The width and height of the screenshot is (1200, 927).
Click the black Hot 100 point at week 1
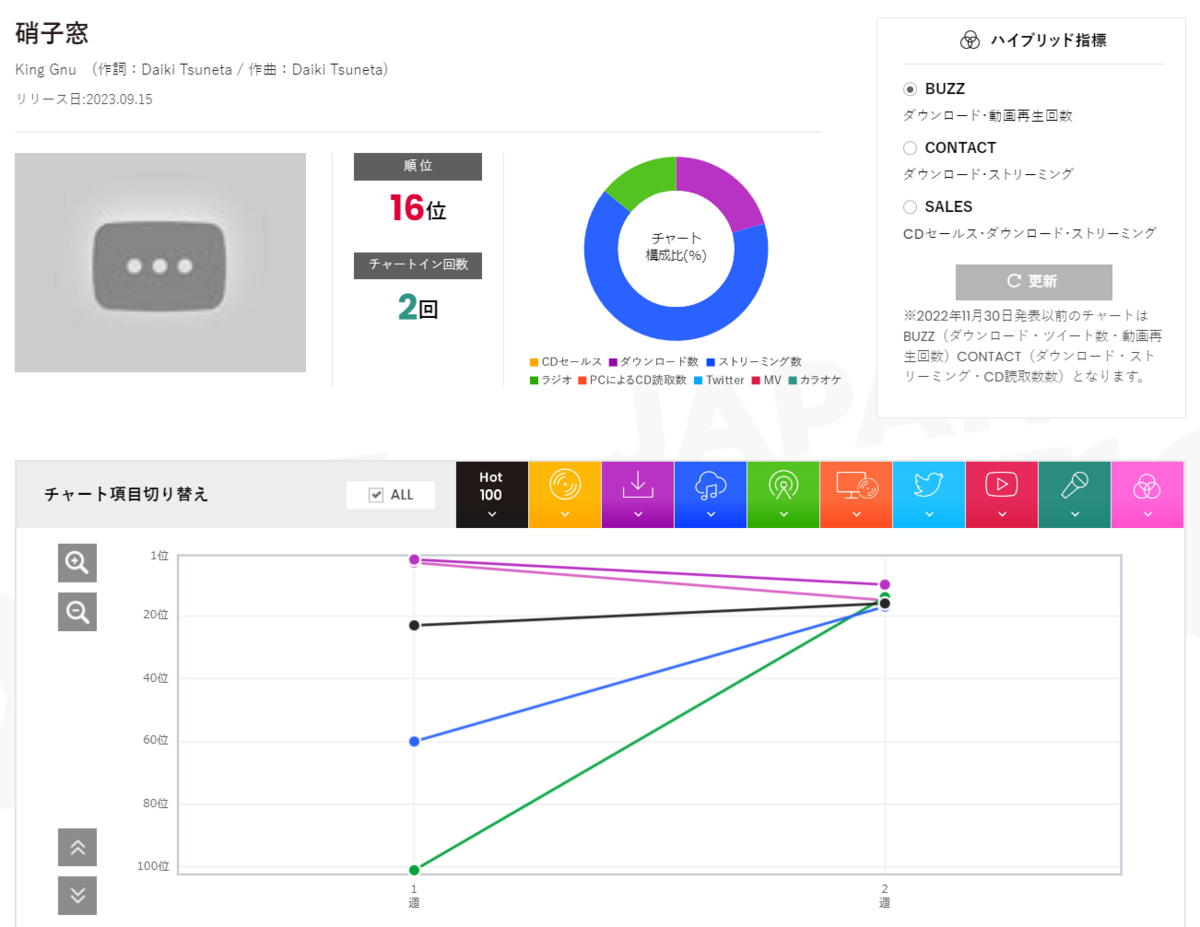[414, 625]
